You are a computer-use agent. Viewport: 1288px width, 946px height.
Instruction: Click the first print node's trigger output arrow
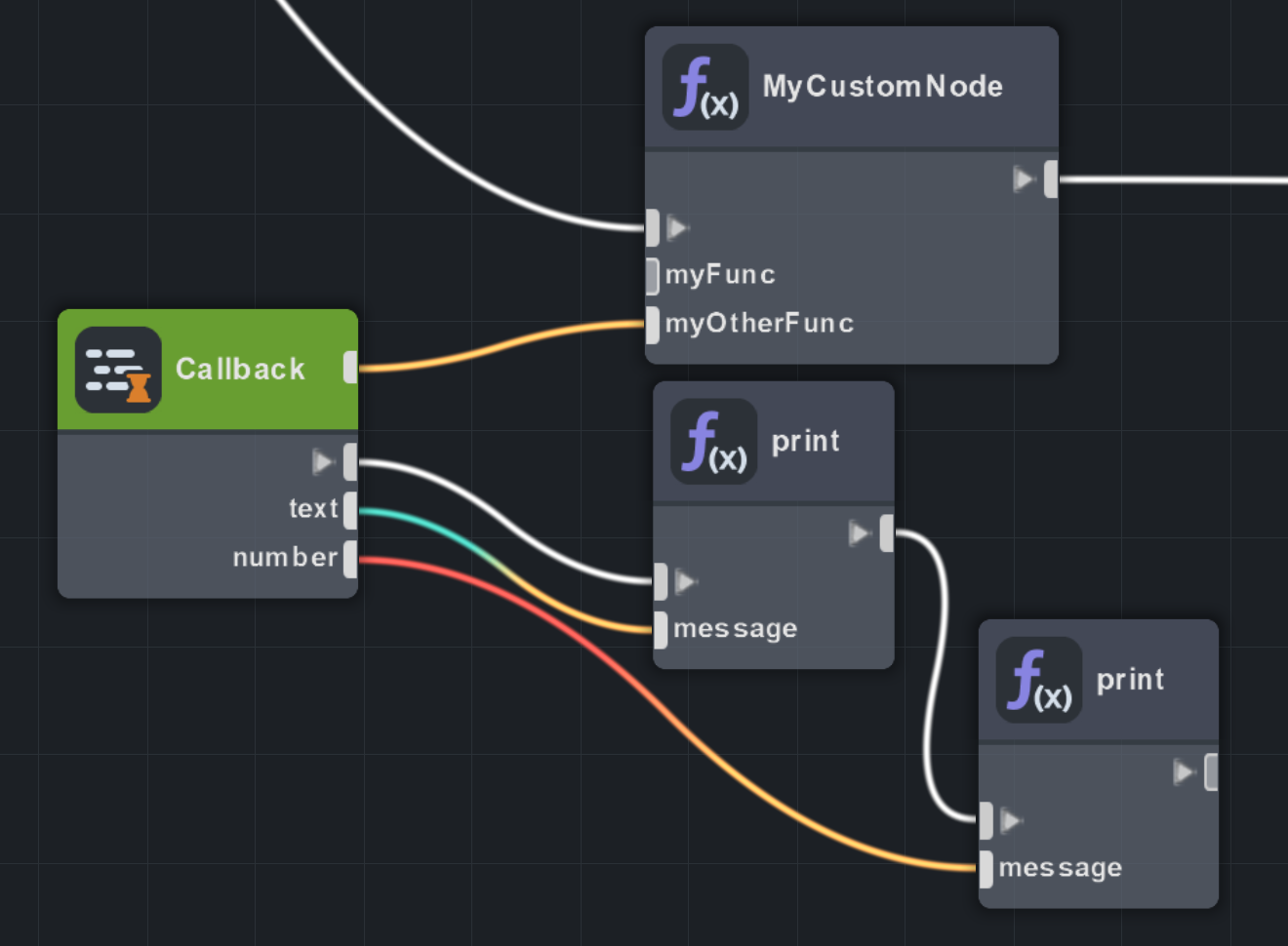(x=860, y=533)
